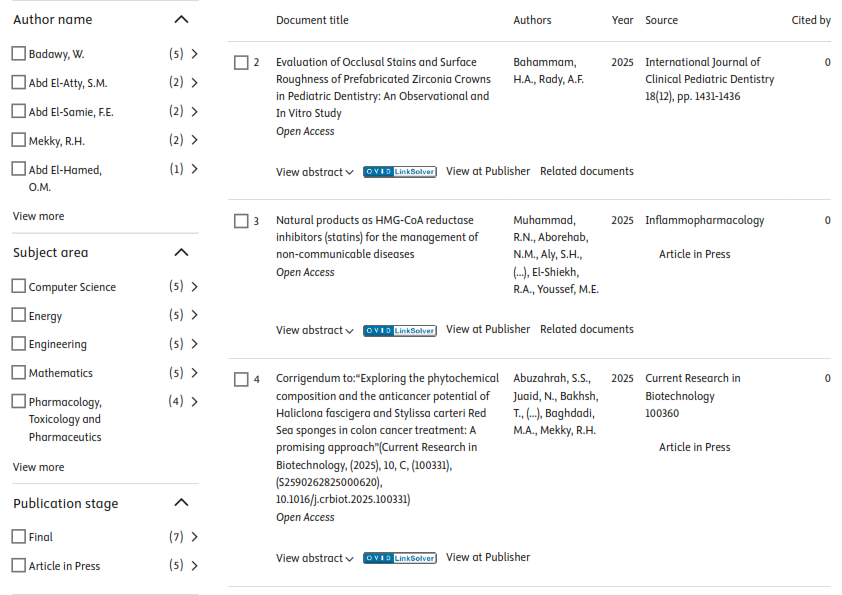
Task: Click the arrow beside Article in Press filter
Action: [x=194, y=566]
